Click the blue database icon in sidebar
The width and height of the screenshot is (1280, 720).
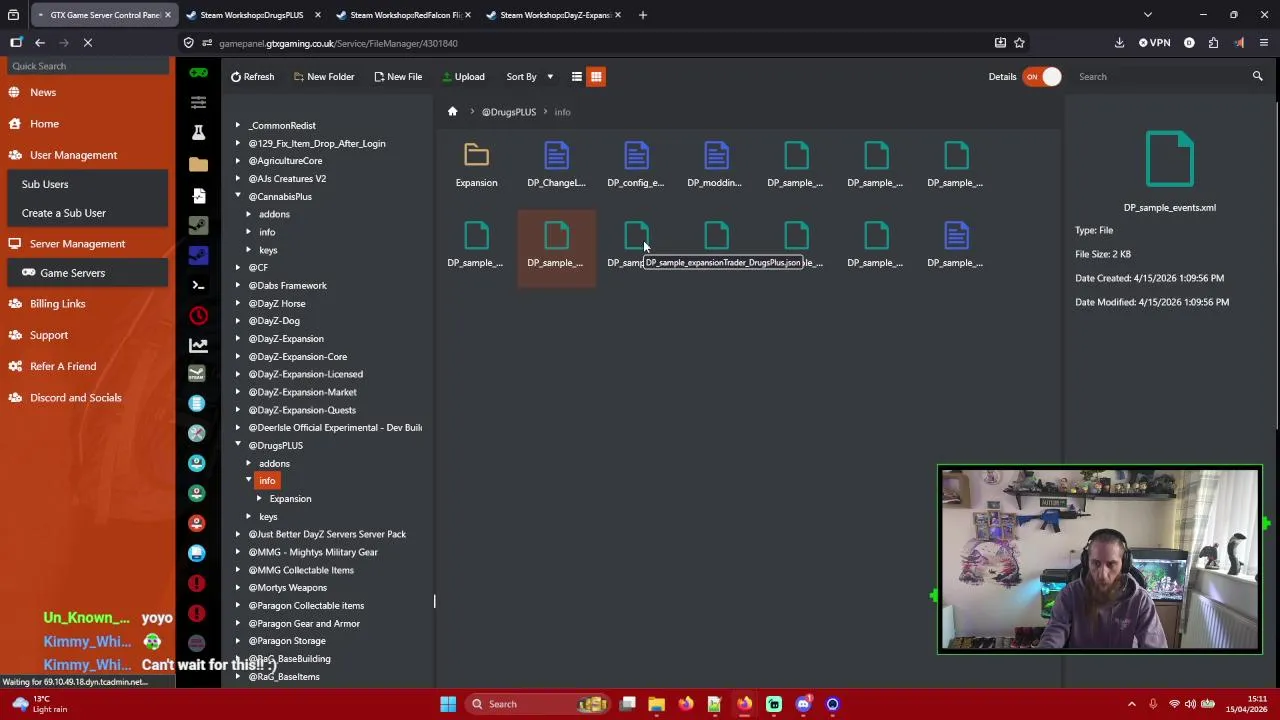[x=197, y=403]
